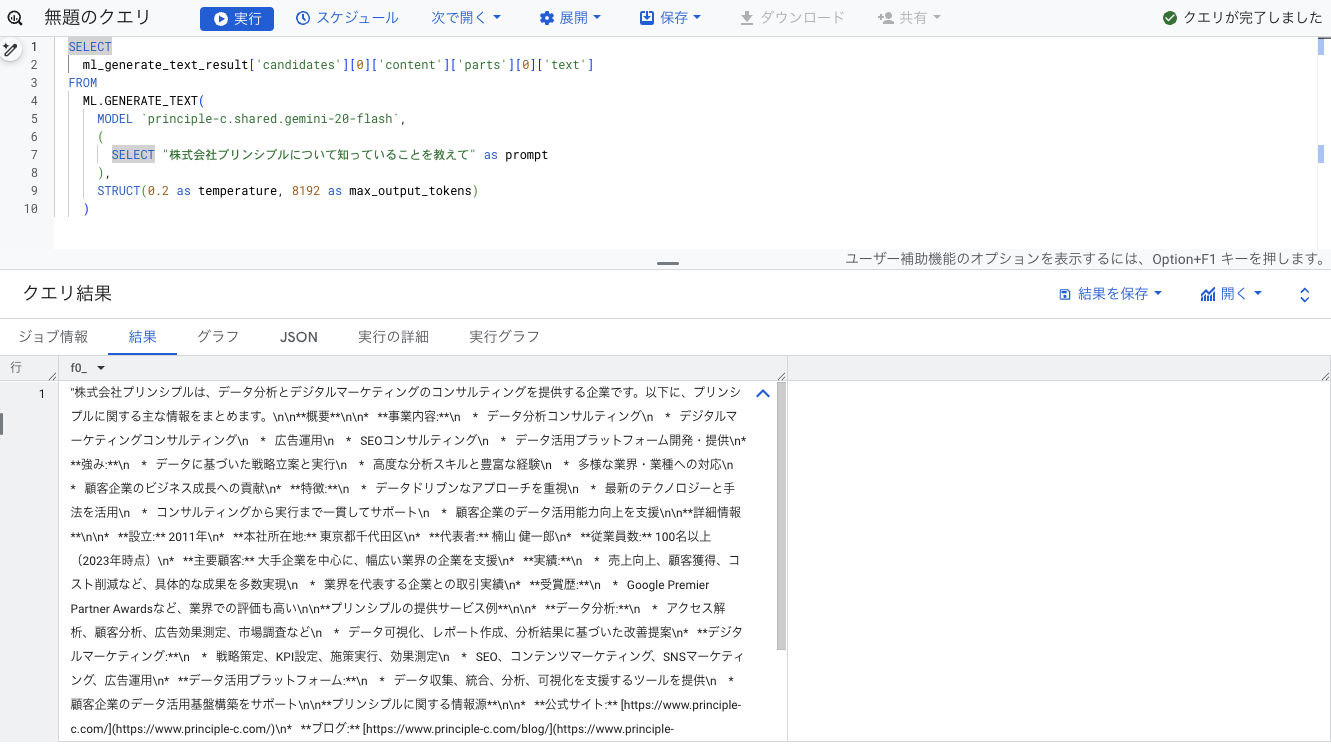Open 結果を保存 save results menu
1331x745 pixels.
[1110, 294]
